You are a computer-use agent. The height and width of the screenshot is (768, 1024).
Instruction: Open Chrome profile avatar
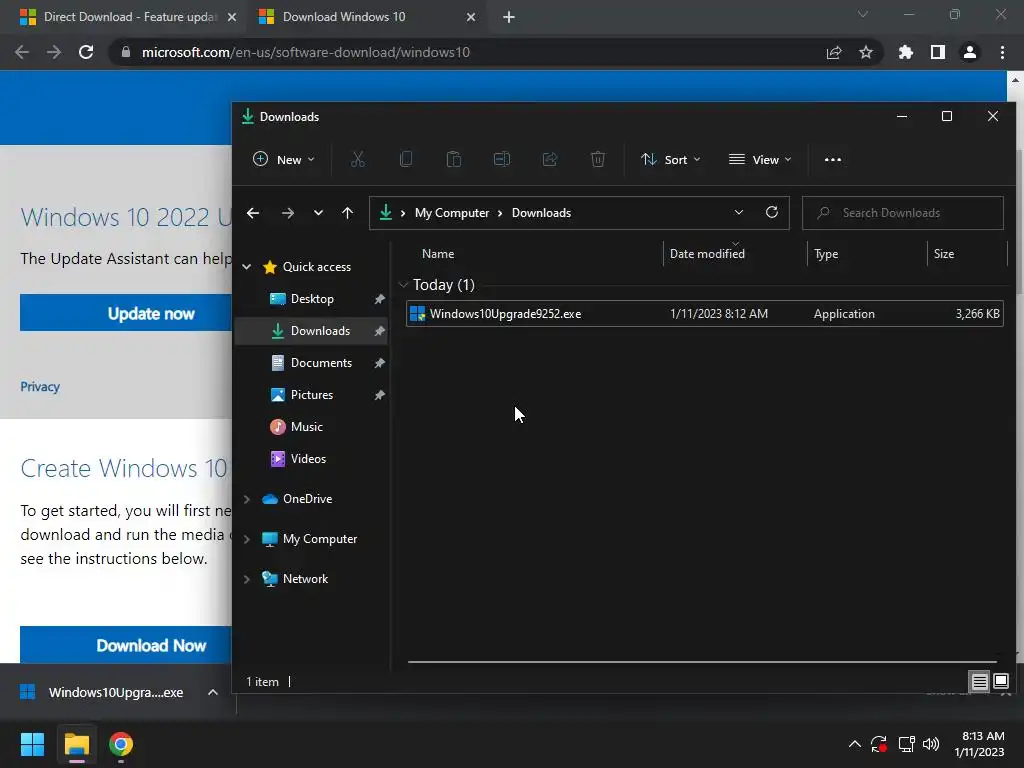970,52
